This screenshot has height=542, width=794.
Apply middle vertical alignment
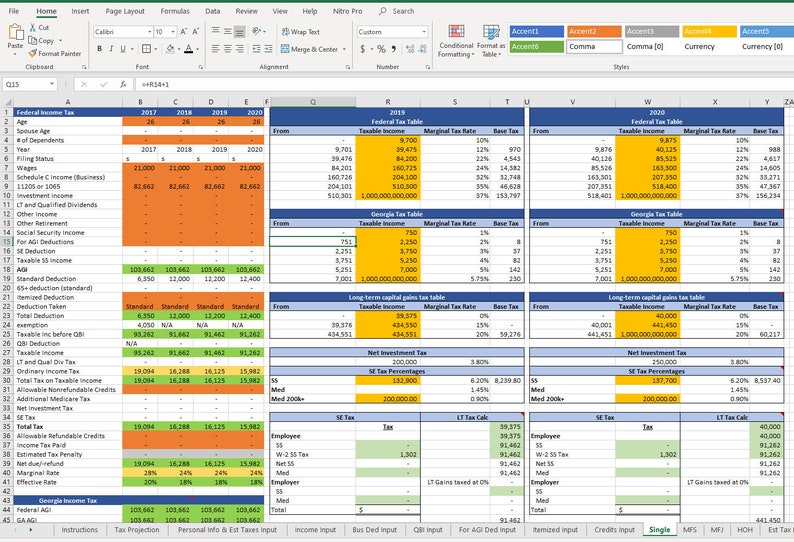[x=227, y=31]
